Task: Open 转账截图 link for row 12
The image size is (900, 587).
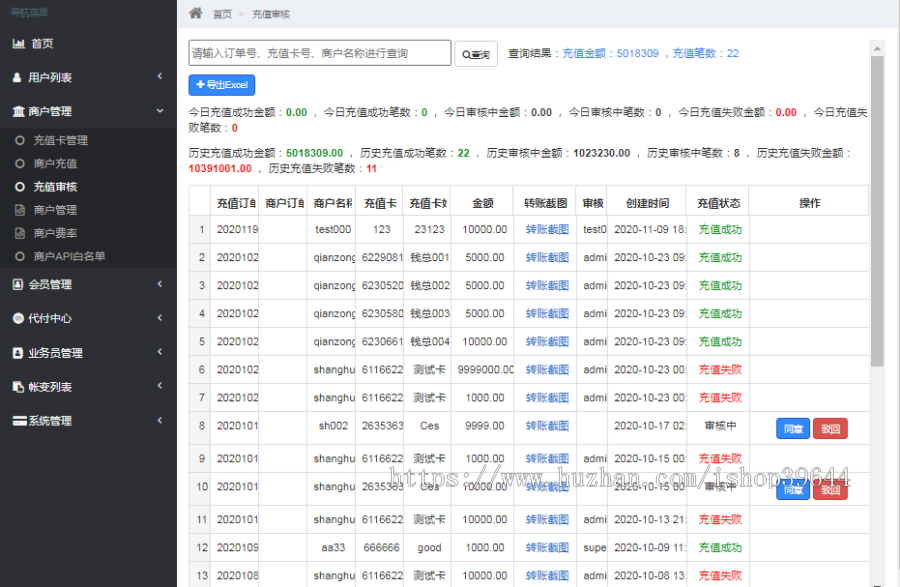Action: point(547,547)
